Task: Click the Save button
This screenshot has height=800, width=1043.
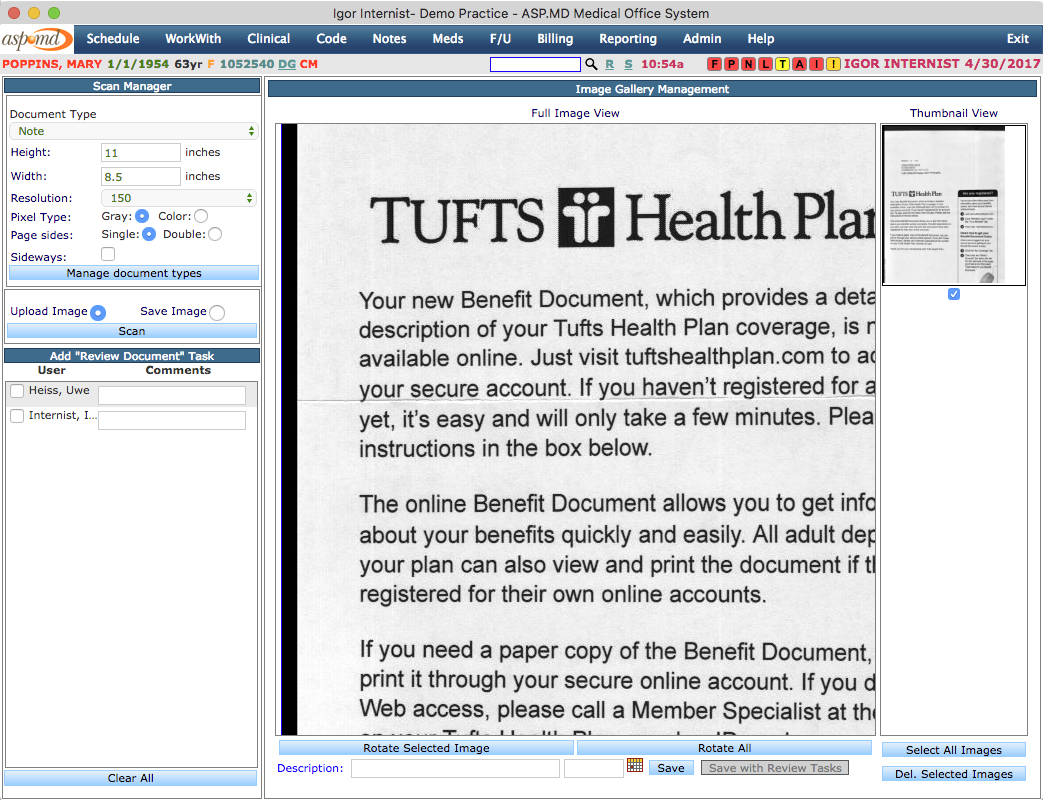Action: (x=670, y=767)
